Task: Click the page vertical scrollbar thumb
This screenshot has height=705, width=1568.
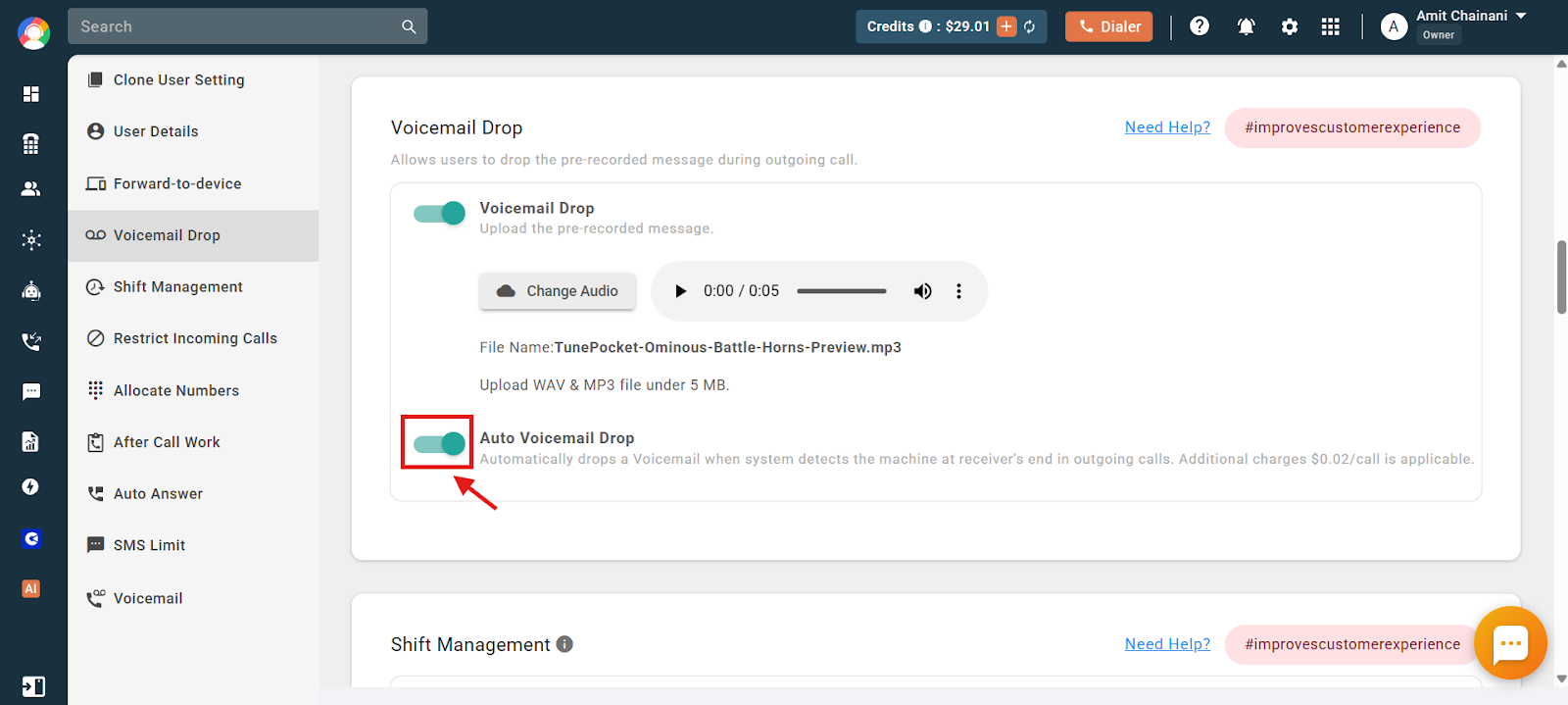Action: [x=1561, y=277]
